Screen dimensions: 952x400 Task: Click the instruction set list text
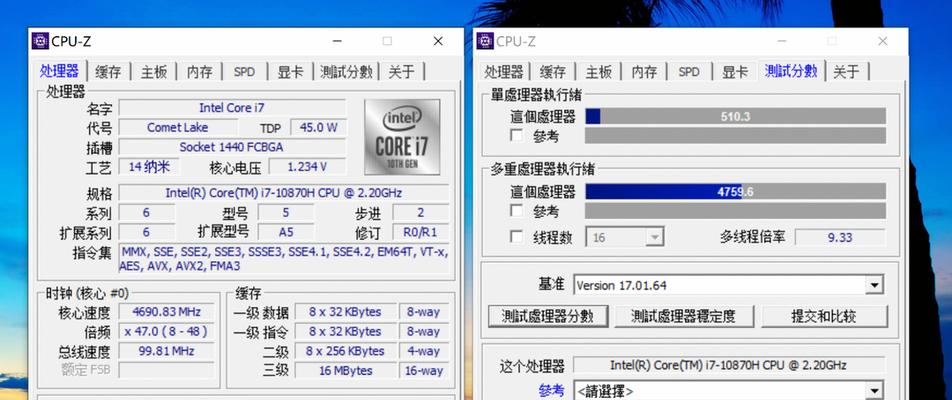click(284, 259)
